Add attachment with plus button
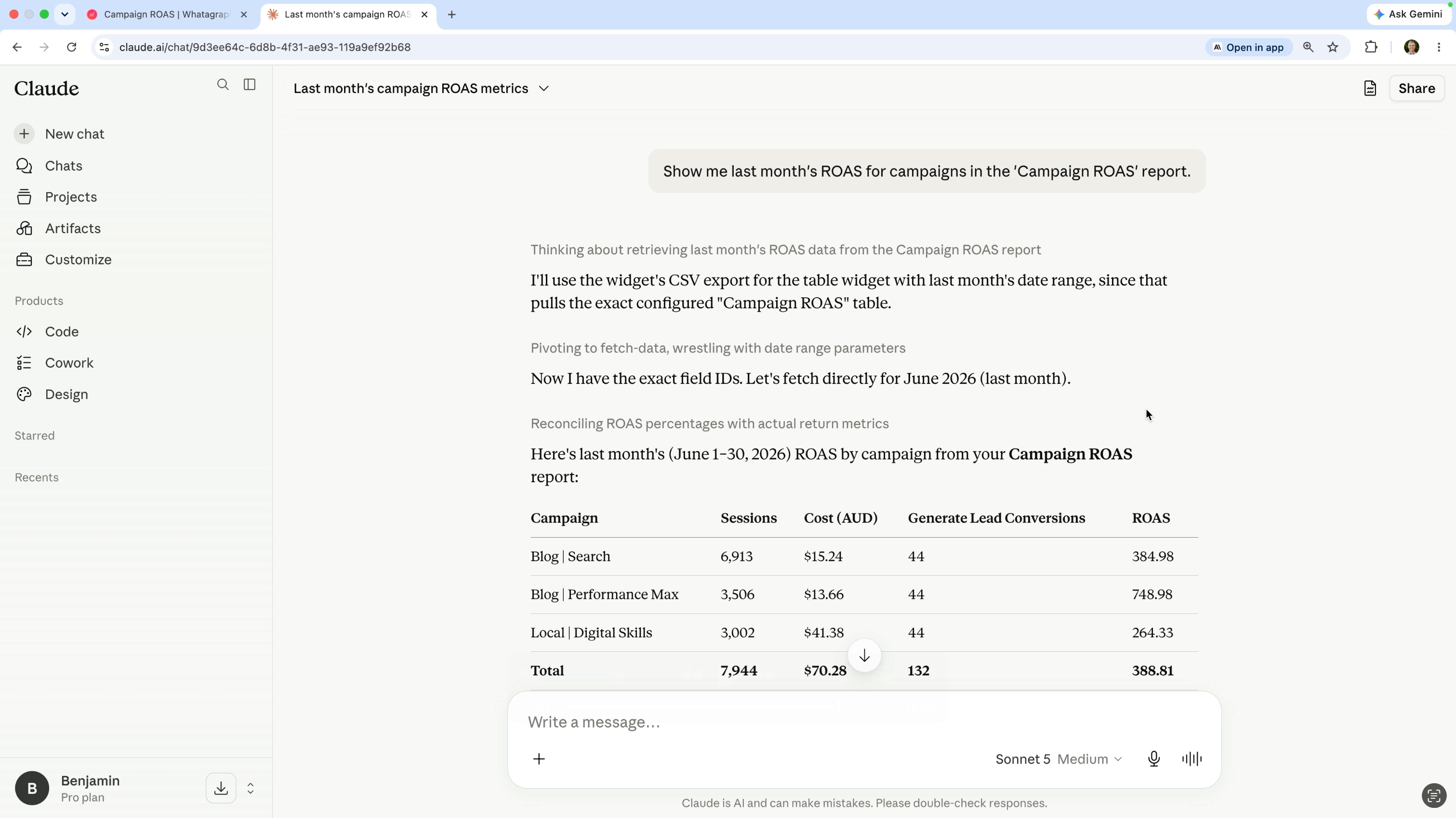 [539, 759]
